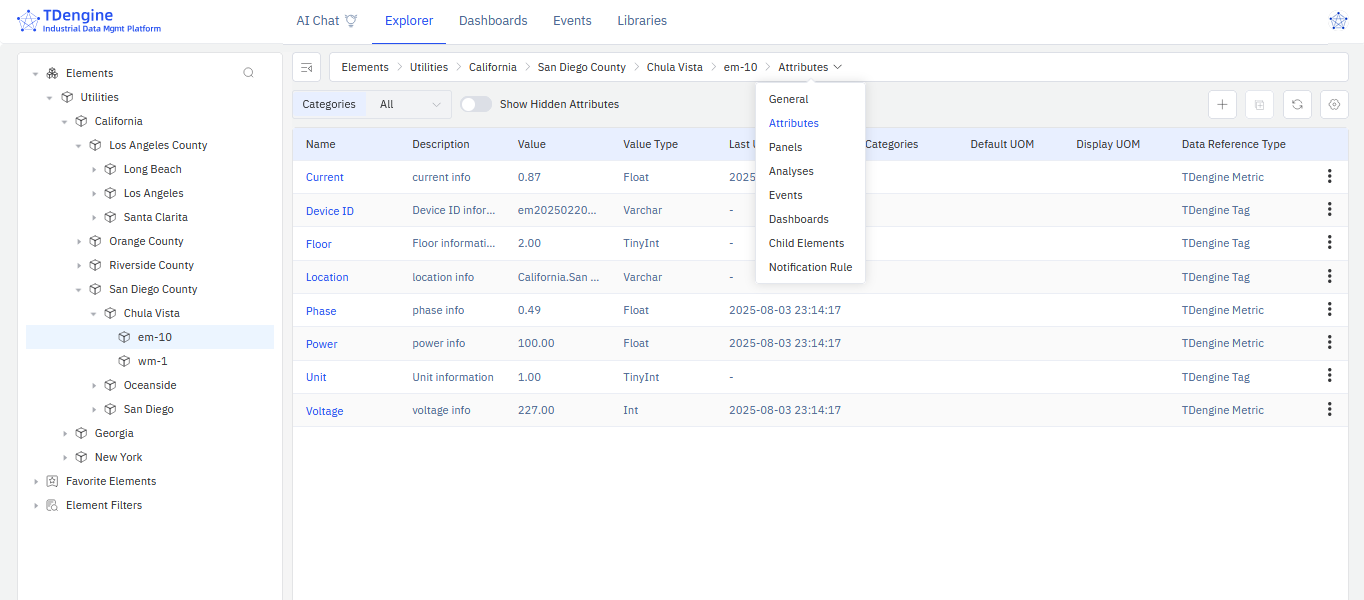Open the All categories dropdown
This screenshot has height=600, width=1364.
click(408, 103)
